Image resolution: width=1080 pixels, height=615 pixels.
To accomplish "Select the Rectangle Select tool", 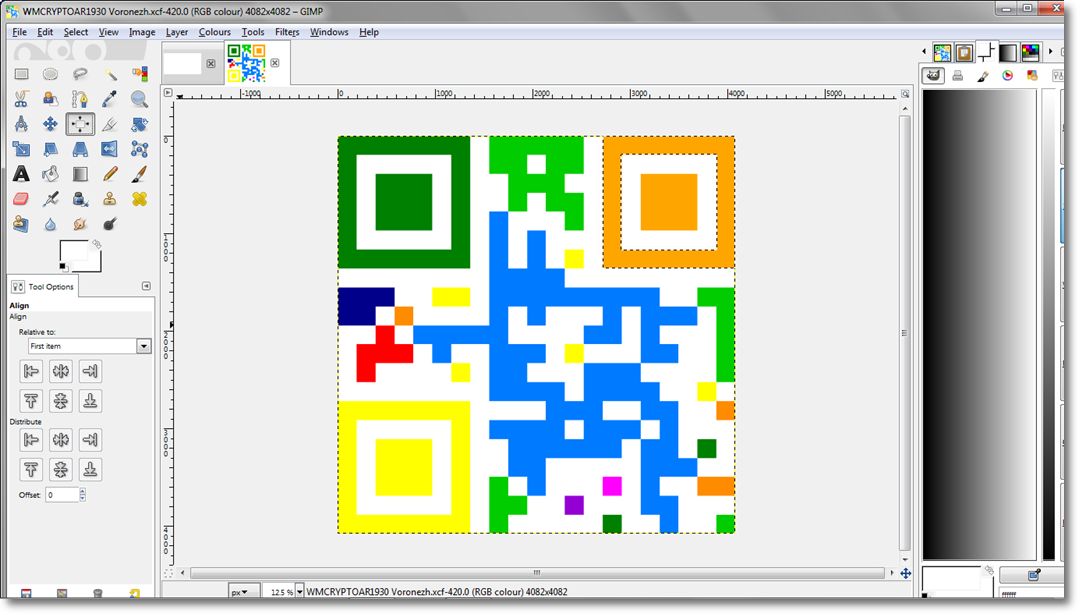I will tap(21, 74).
